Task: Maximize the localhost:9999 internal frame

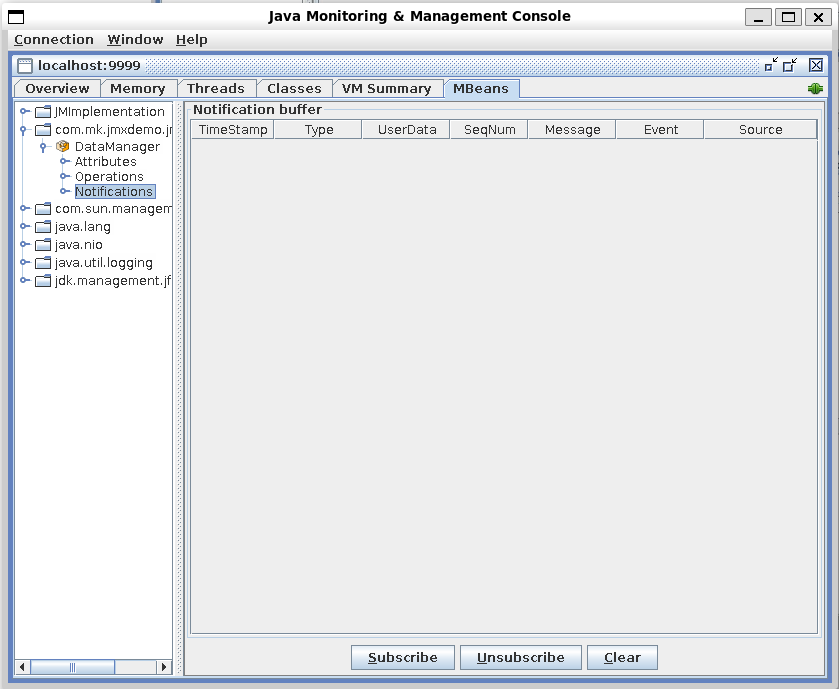Action: click(790, 65)
